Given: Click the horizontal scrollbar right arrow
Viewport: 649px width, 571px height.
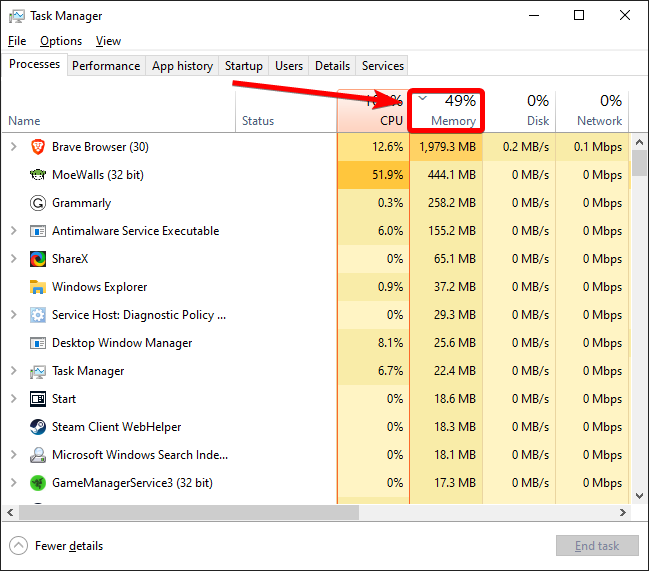Looking at the screenshot, I should [x=623, y=513].
